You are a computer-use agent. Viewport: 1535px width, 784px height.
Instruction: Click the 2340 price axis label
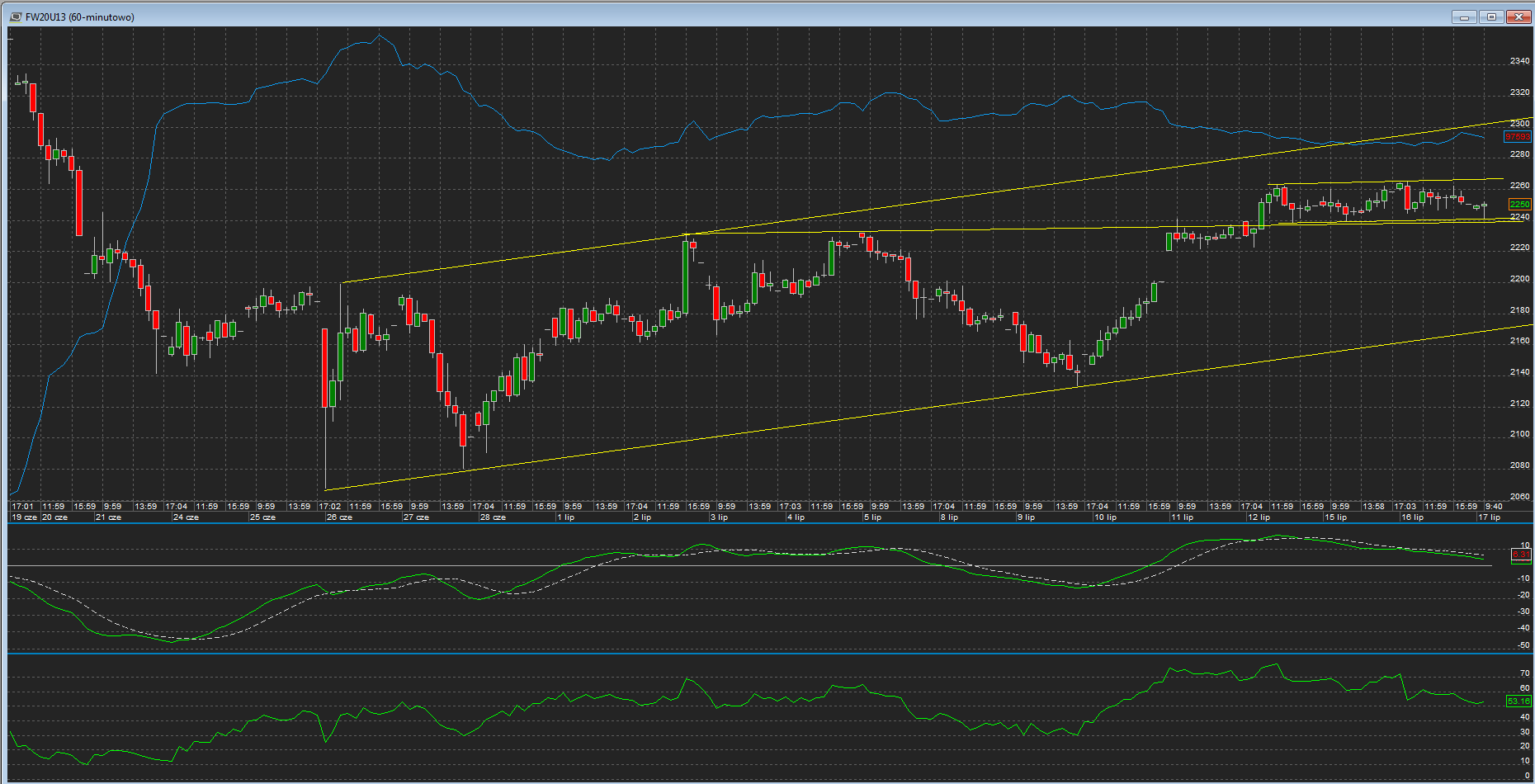click(x=1519, y=61)
